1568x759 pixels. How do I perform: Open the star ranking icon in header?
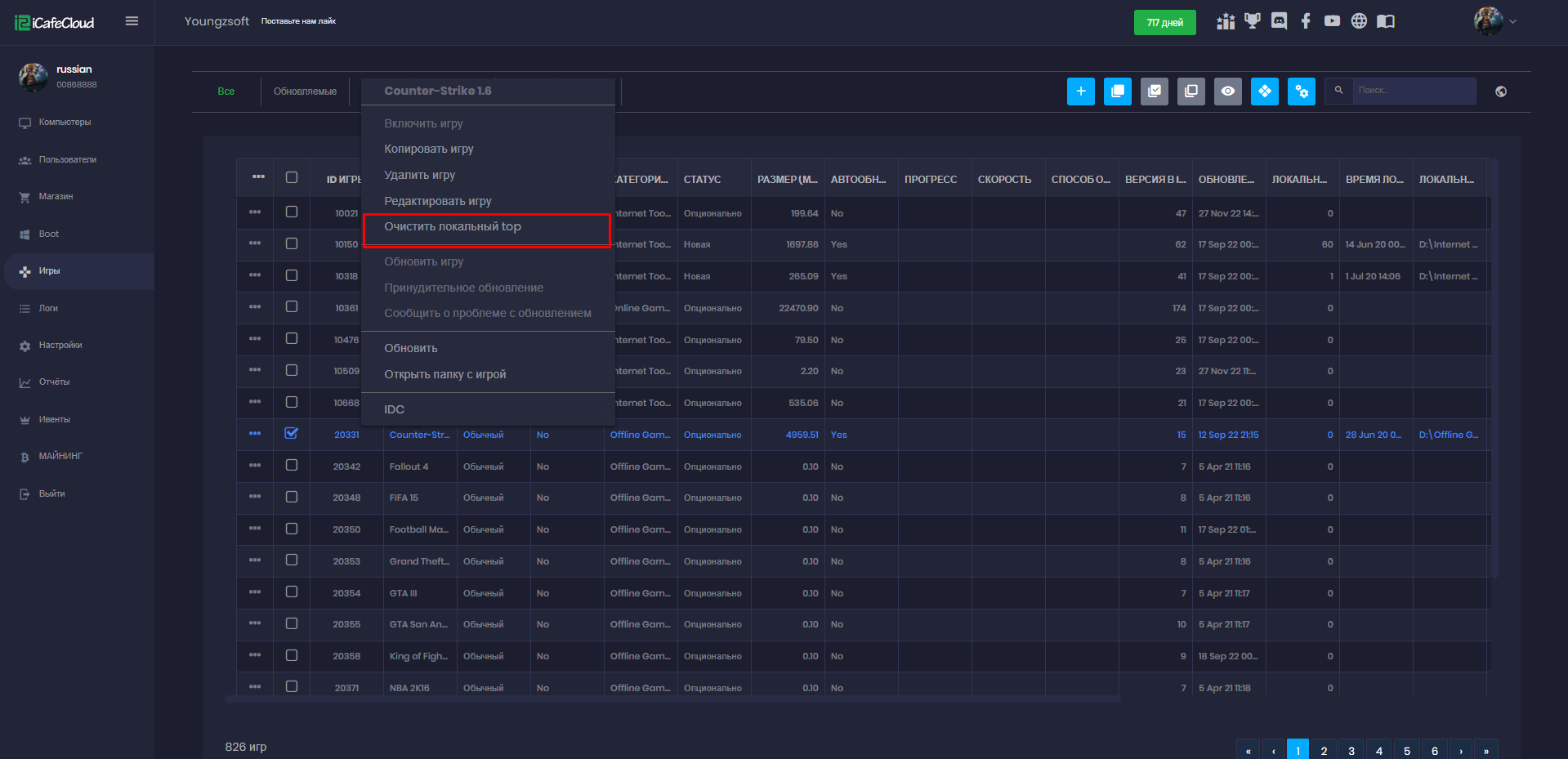[x=1226, y=21]
